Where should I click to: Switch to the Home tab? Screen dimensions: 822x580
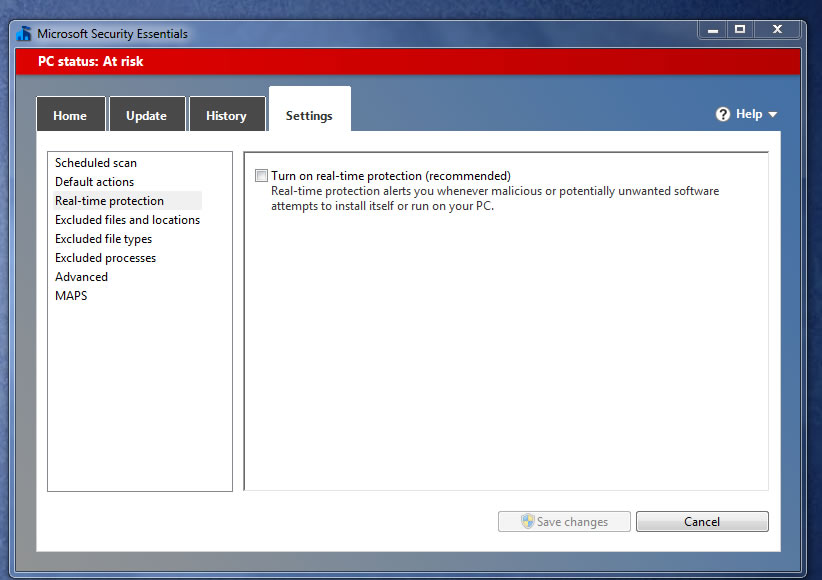point(70,114)
